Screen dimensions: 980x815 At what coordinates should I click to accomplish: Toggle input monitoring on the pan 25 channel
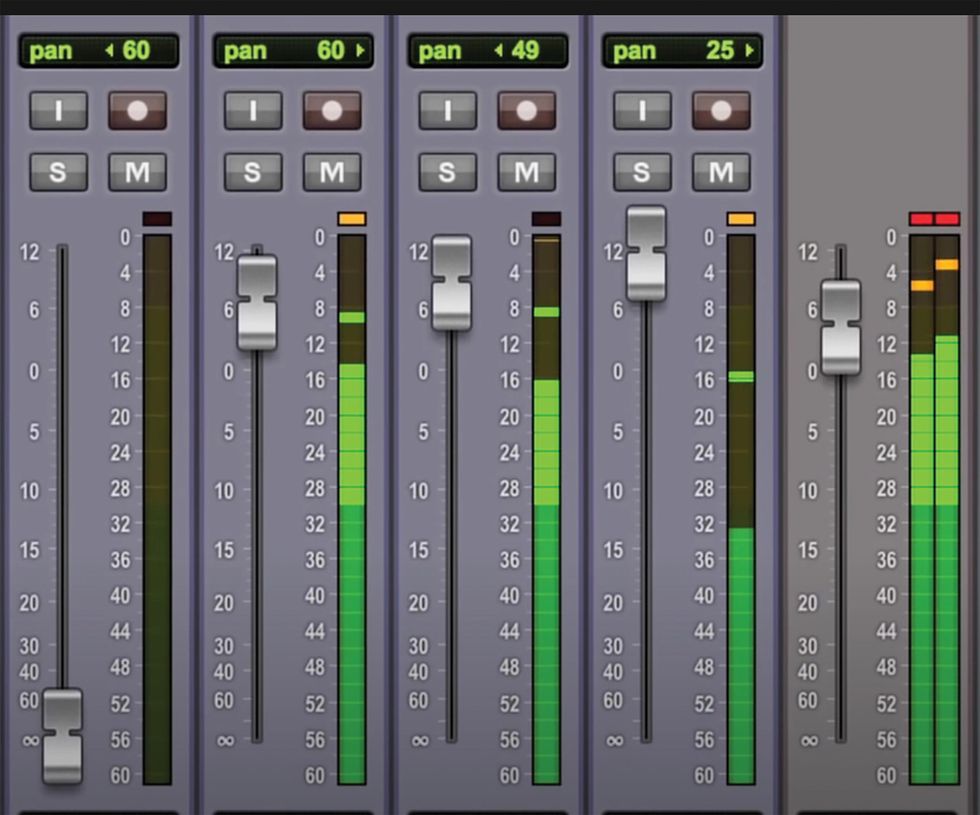[x=642, y=111]
